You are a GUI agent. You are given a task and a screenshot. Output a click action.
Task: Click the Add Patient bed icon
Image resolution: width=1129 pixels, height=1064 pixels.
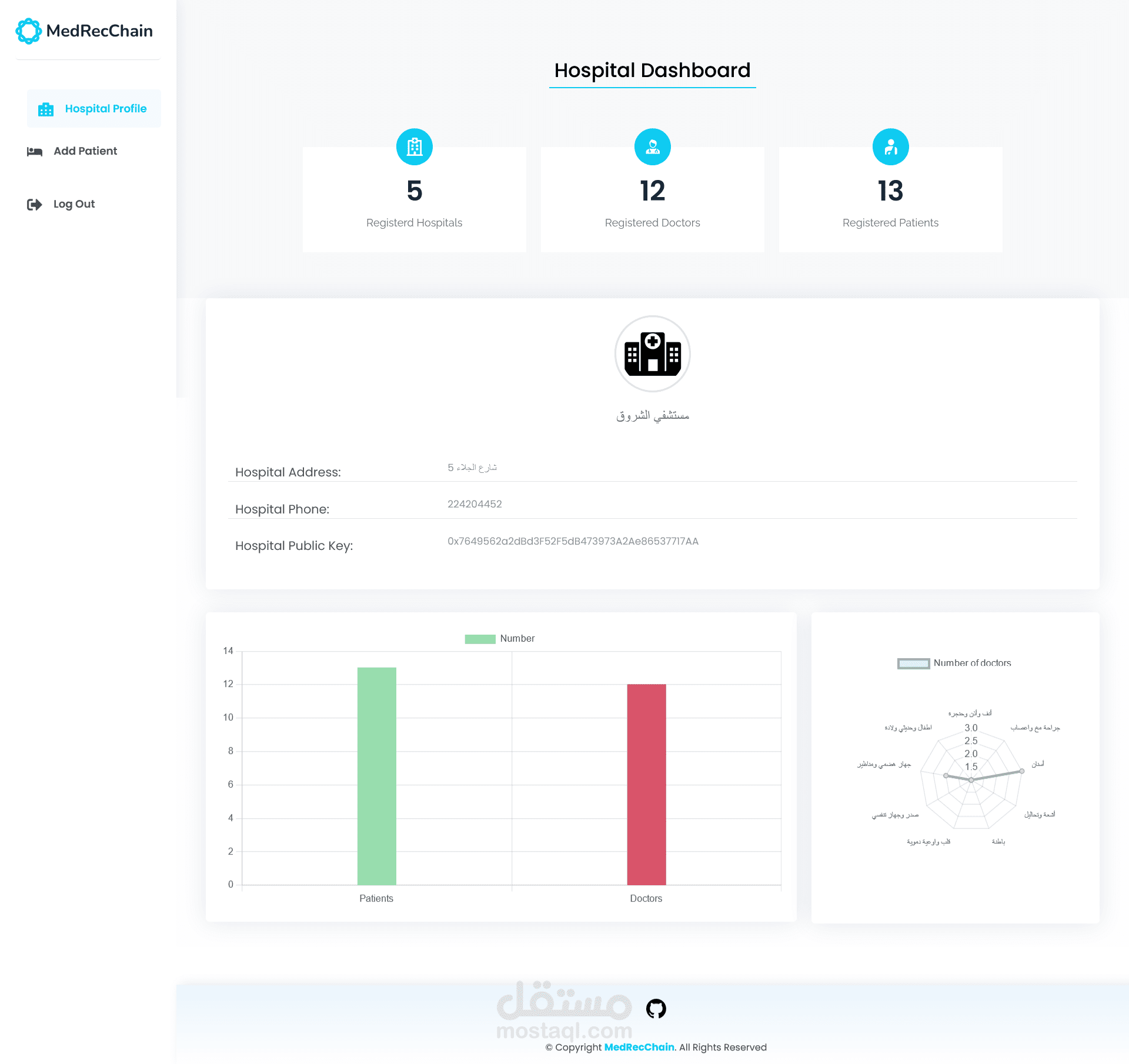(35, 152)
